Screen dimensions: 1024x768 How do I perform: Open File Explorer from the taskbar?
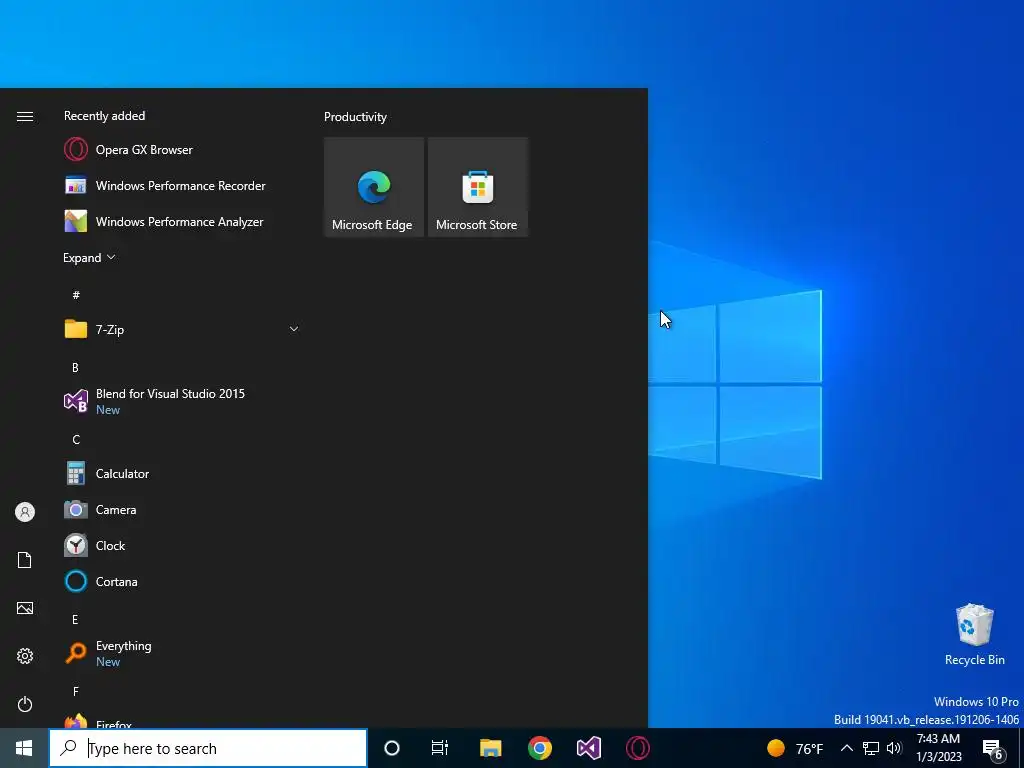pos(490,748)
